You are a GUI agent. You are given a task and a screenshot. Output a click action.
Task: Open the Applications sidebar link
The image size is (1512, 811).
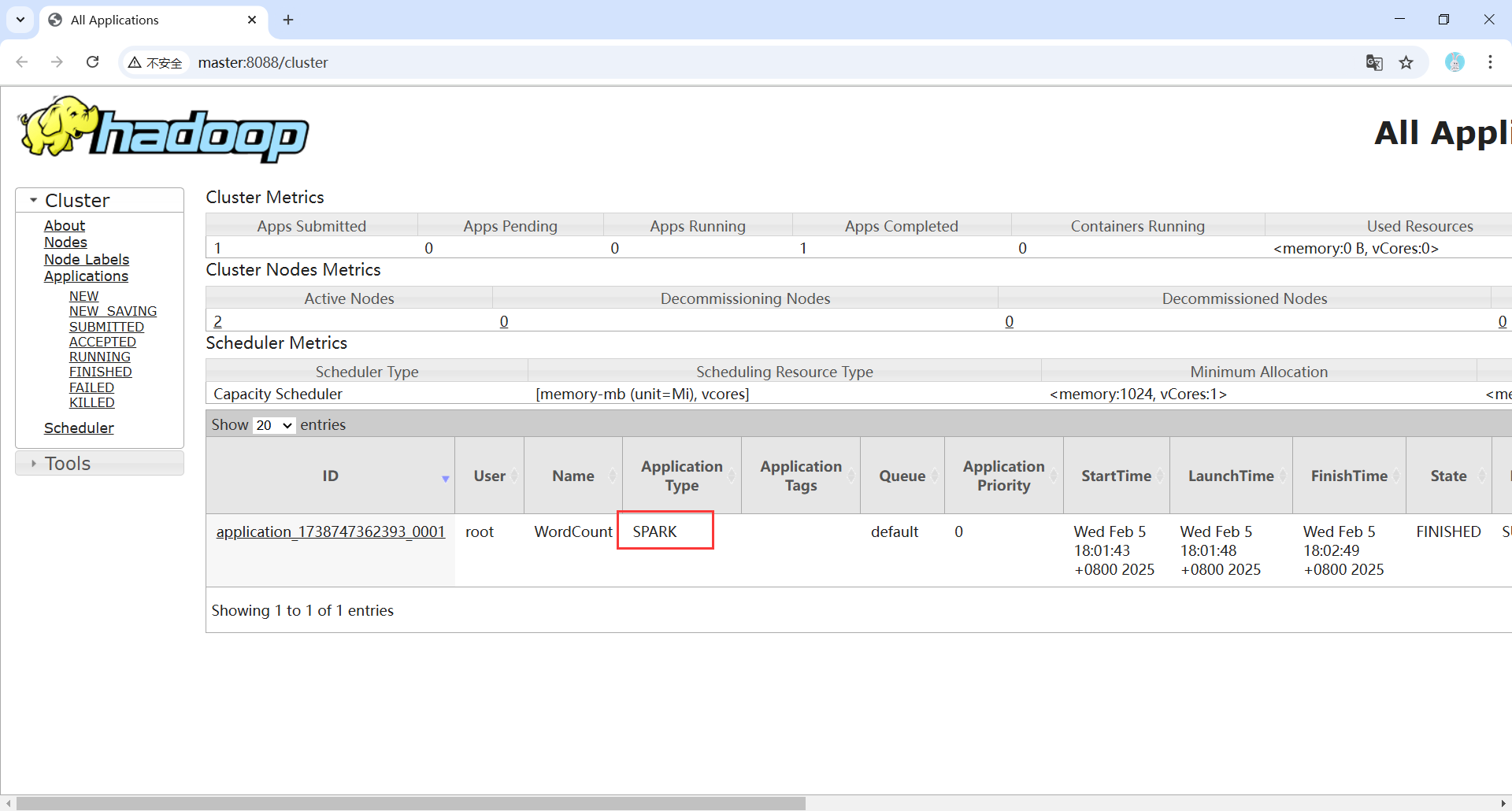click(86, 276)
